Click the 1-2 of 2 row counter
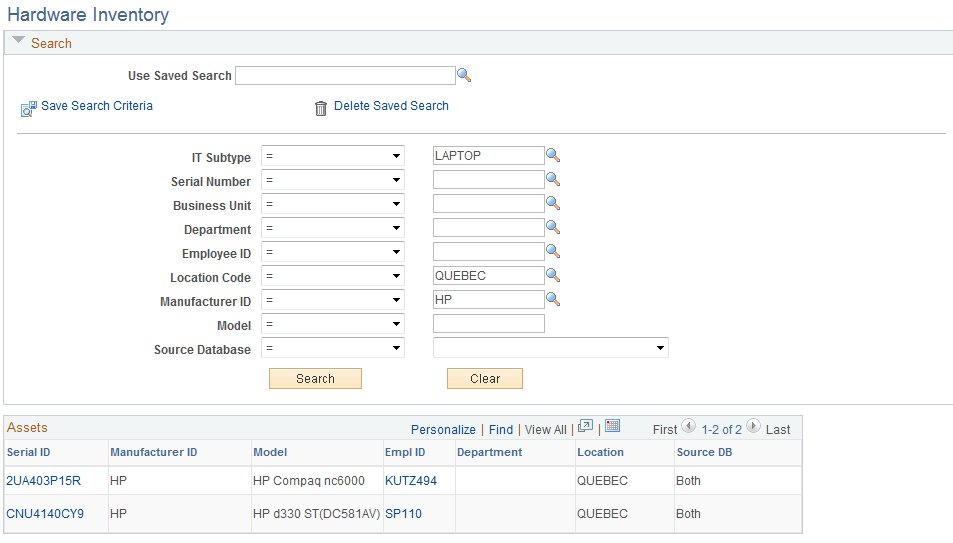 [721, 429]
